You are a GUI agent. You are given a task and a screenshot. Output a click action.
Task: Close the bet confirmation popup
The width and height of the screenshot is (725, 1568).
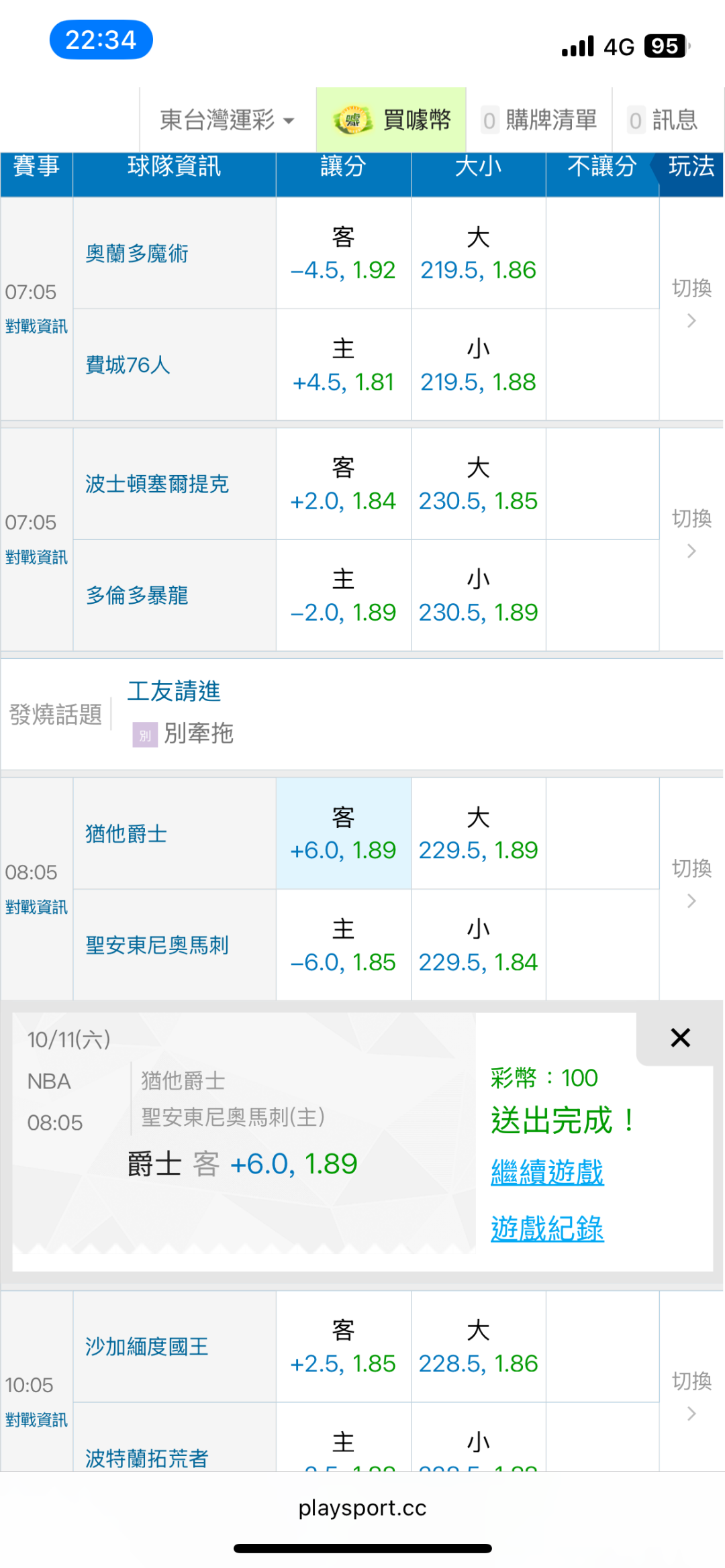coord(680,1038)
